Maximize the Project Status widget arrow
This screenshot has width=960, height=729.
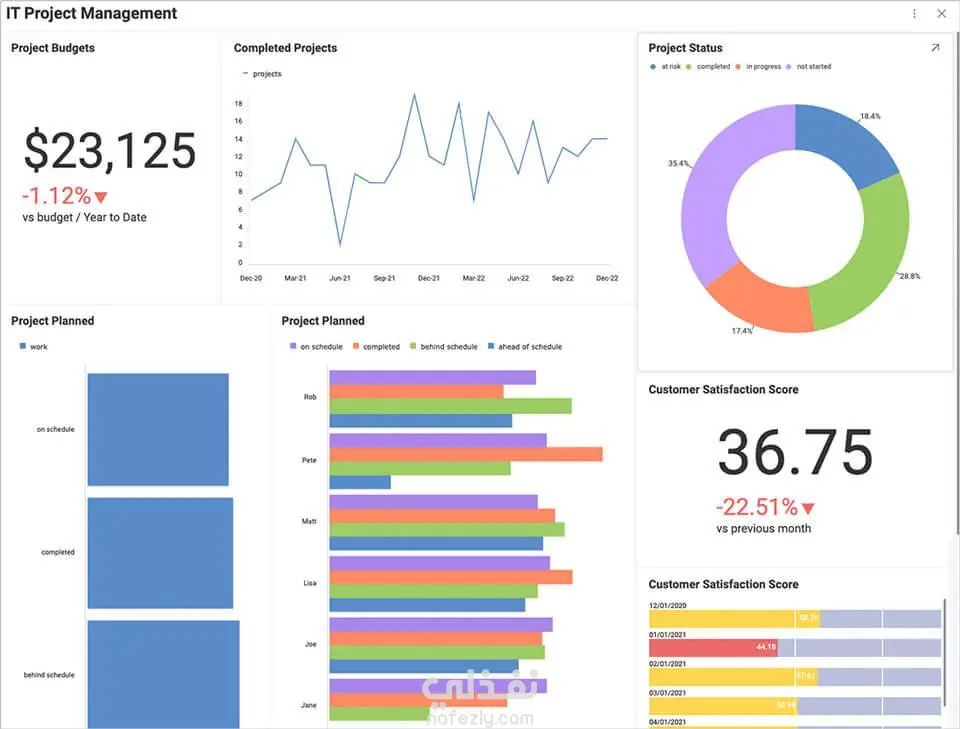[935, 48]
